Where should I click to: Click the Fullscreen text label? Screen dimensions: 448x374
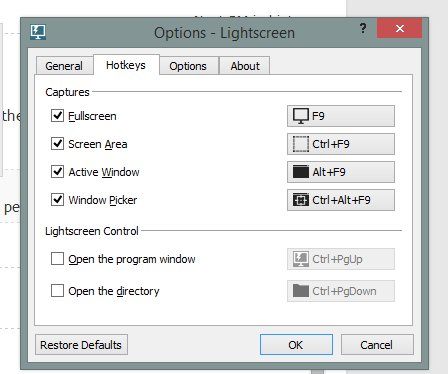click(x=92, y=116)
